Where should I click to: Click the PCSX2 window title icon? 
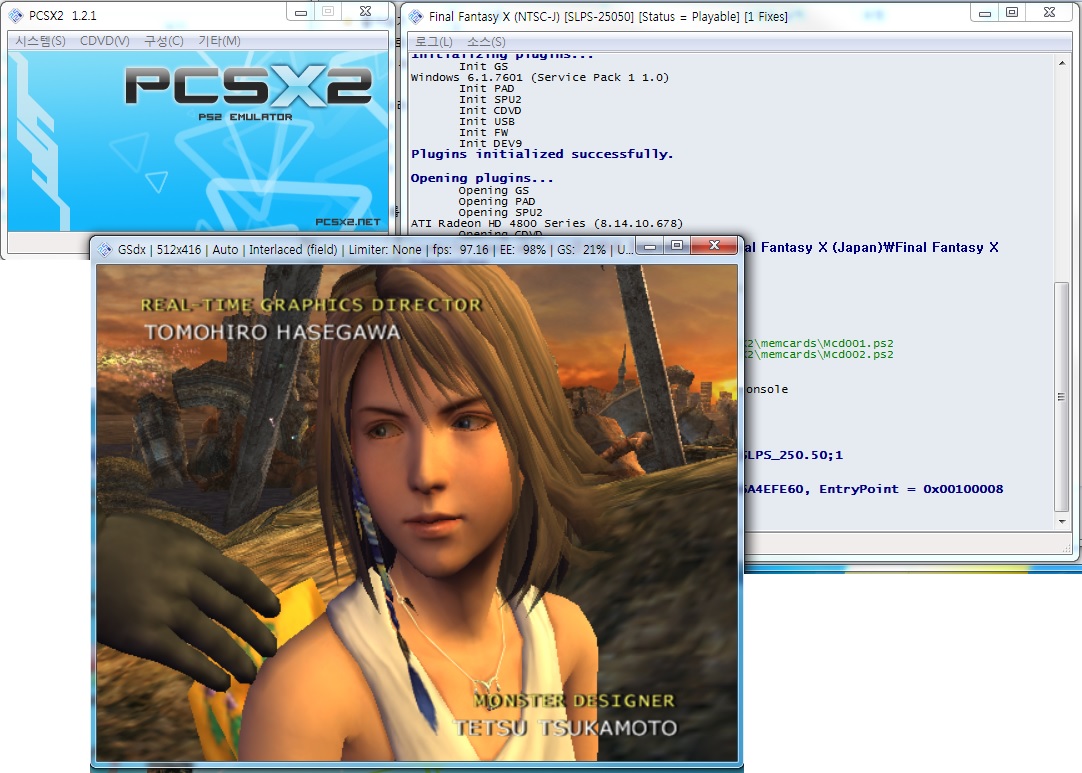[x=16, y=15]
